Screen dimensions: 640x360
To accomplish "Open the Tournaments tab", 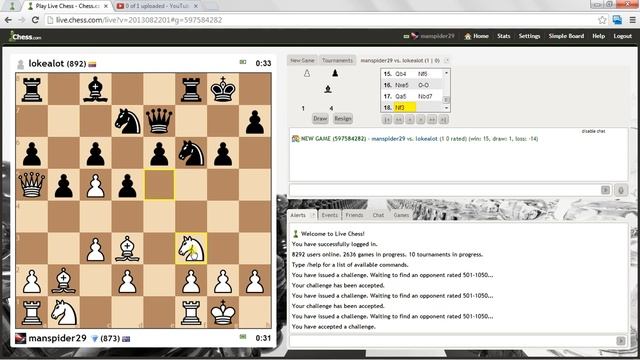I will 337,60.
